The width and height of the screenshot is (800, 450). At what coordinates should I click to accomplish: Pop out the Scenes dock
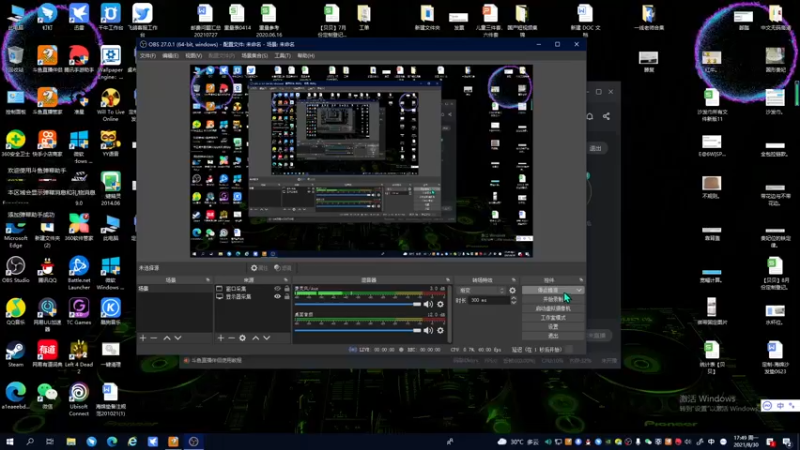[208, 280]
